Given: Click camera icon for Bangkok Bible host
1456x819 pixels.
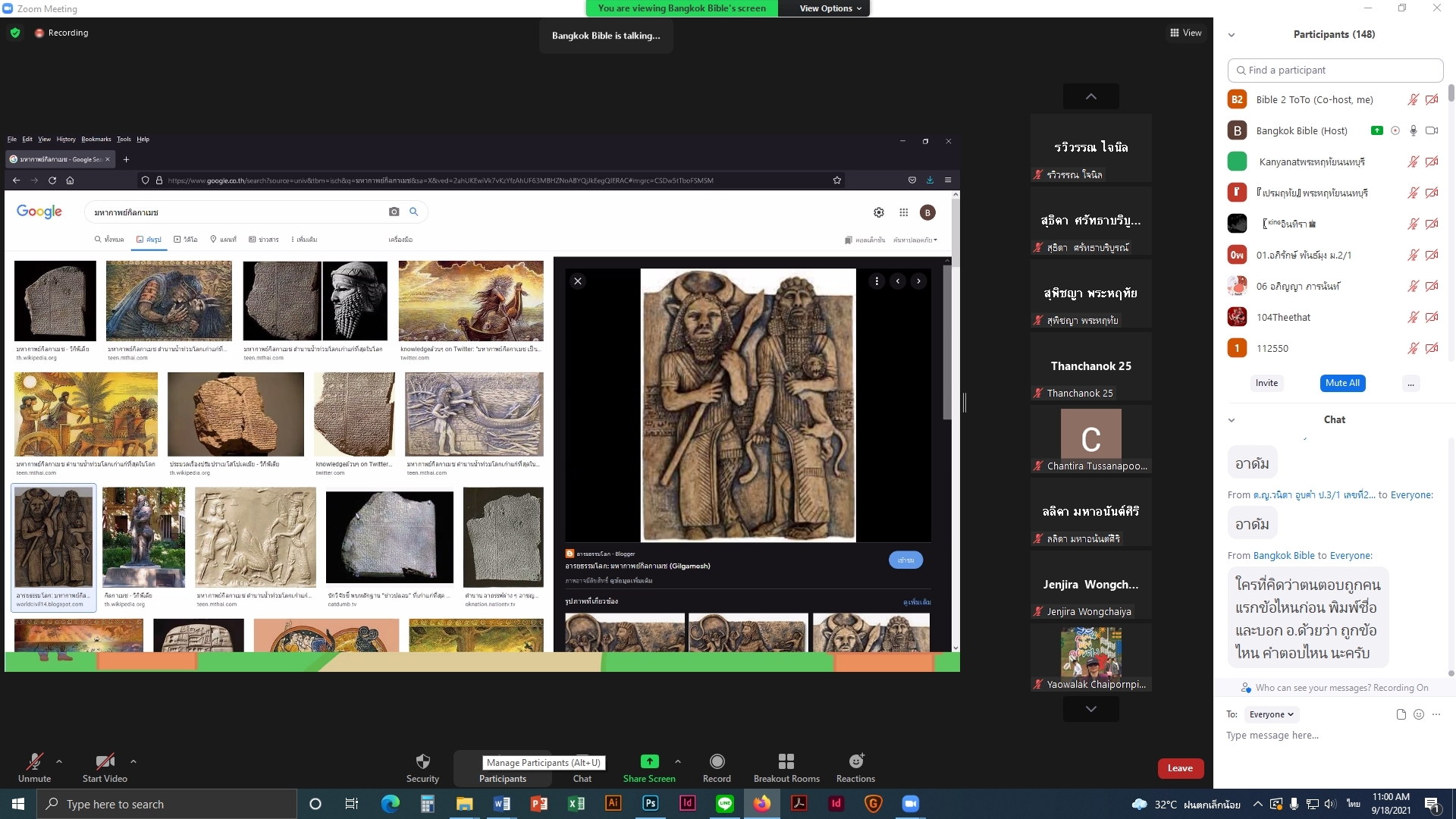Looking at the screenshot, I should tap(1432, 130).
